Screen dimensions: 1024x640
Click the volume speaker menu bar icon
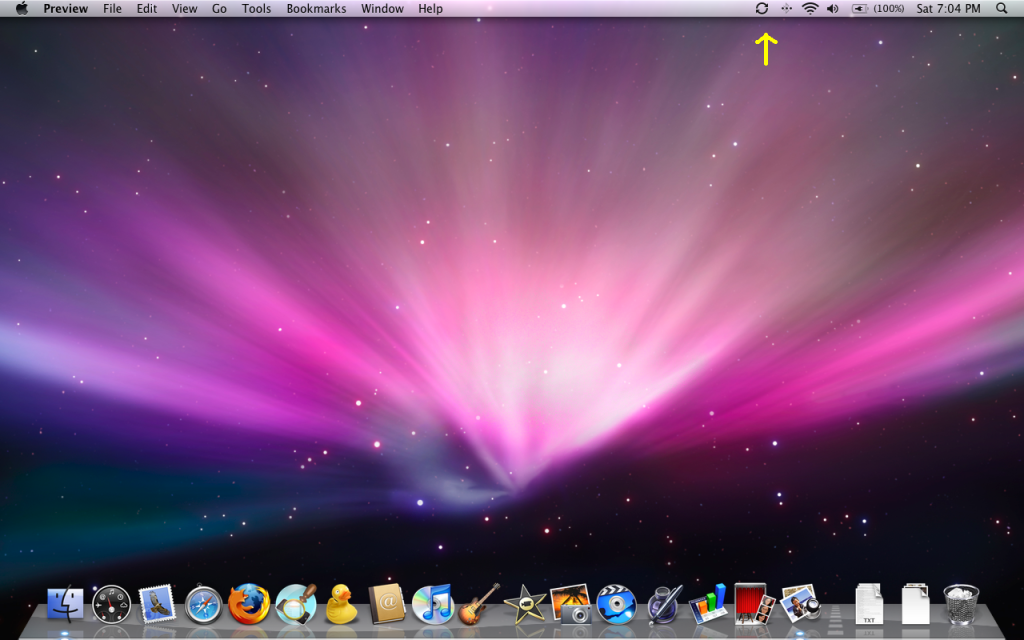[x=833, y=8]
